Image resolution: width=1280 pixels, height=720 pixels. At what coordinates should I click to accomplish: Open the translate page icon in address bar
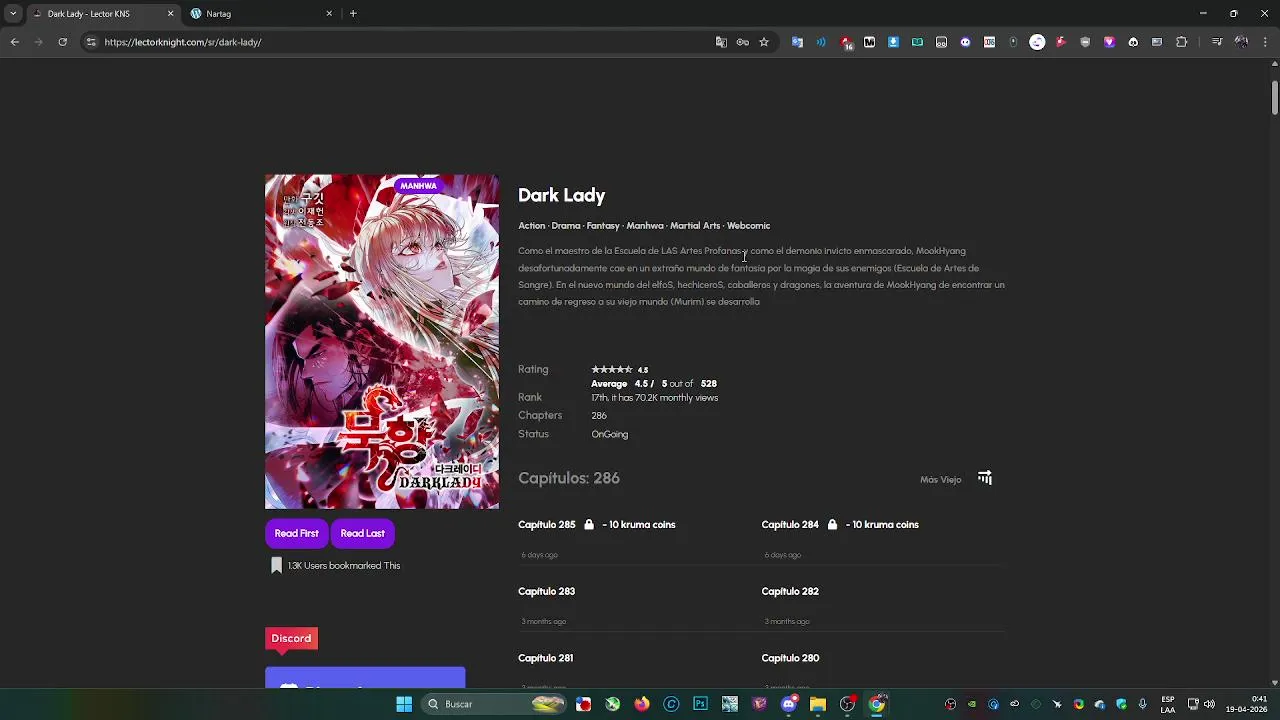(x=721, y=42)
